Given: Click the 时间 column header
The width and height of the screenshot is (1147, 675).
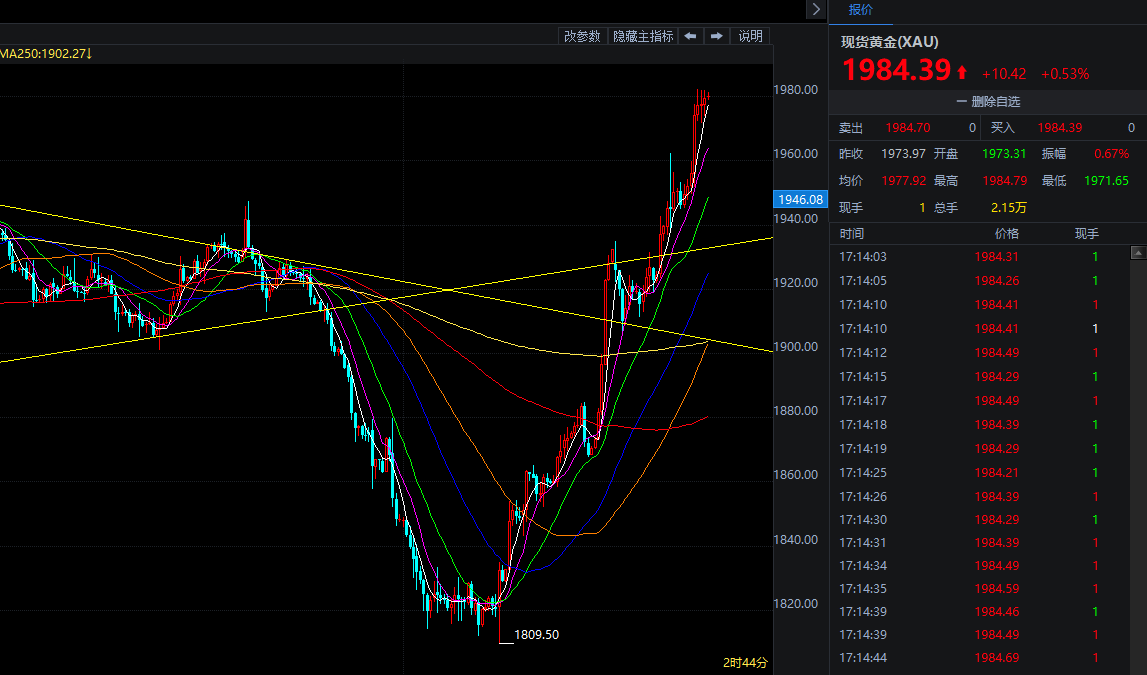Looking at the screenshot, I should pyautogui.click(x=851, y=234).
